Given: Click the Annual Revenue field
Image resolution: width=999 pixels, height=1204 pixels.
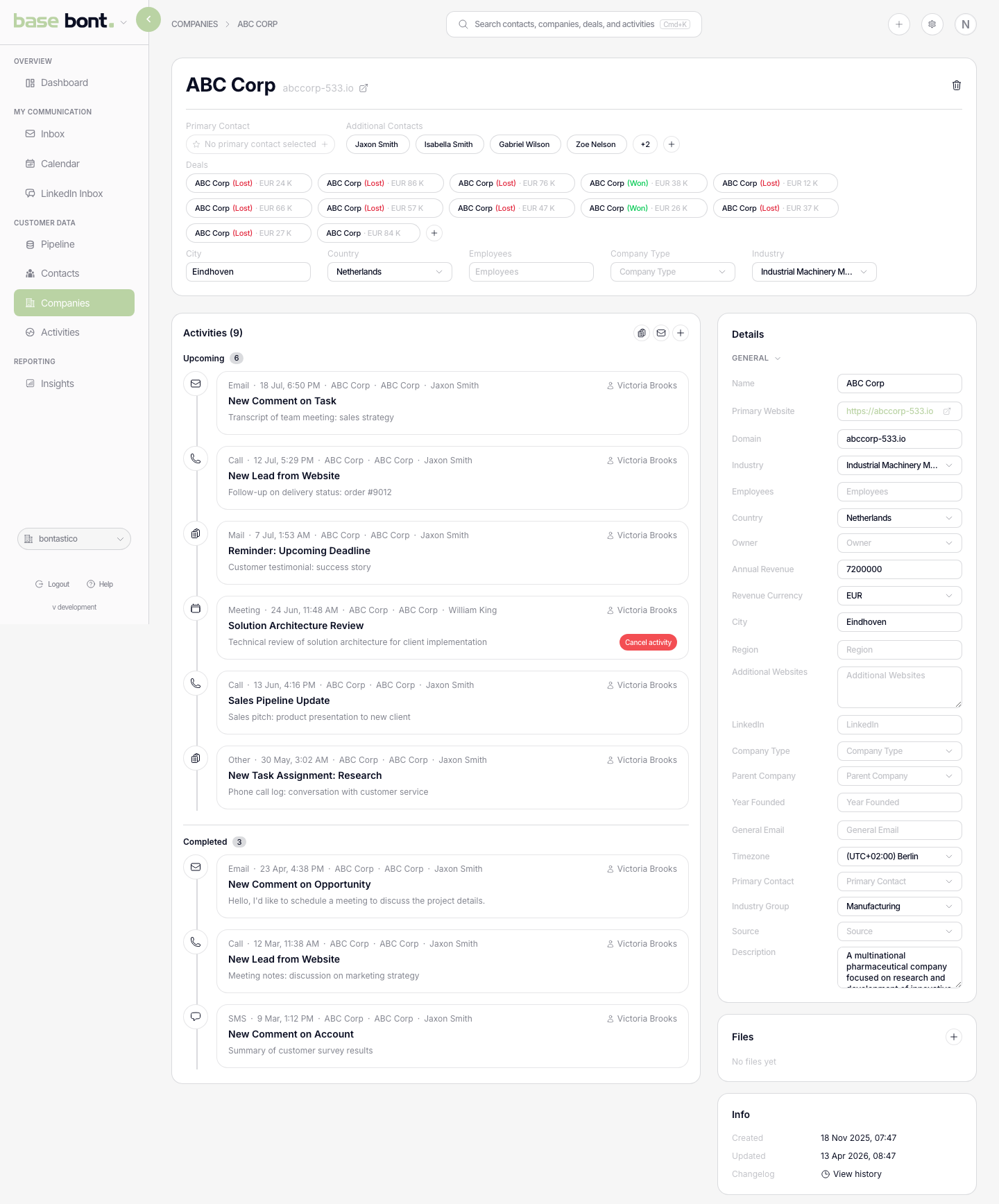Looking at the screenshot, I should 900,569.
